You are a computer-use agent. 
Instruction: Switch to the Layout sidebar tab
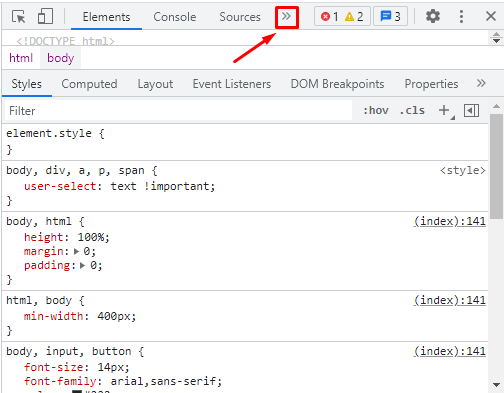click(x=155, y=84)
